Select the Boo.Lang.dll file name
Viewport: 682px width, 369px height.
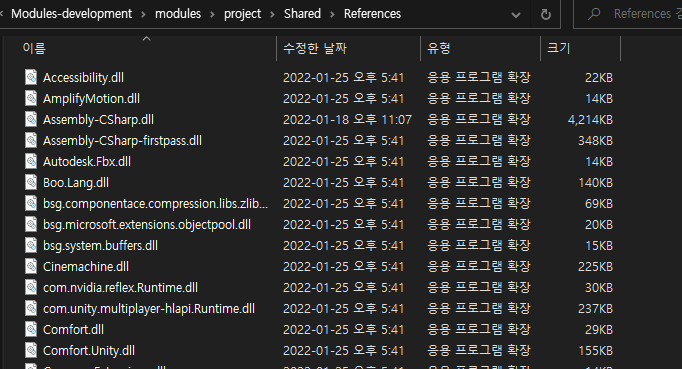(76, 183)
